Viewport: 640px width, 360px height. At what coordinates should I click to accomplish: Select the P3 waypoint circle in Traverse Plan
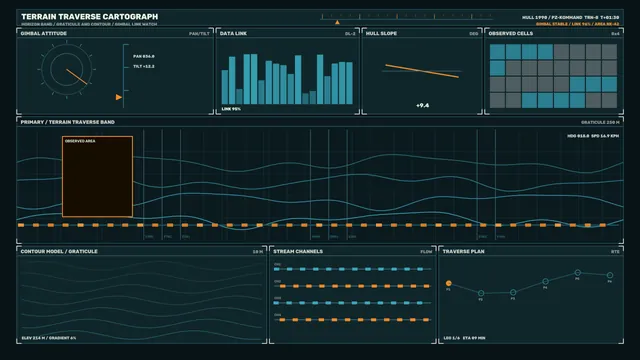(x=513, y=292)
